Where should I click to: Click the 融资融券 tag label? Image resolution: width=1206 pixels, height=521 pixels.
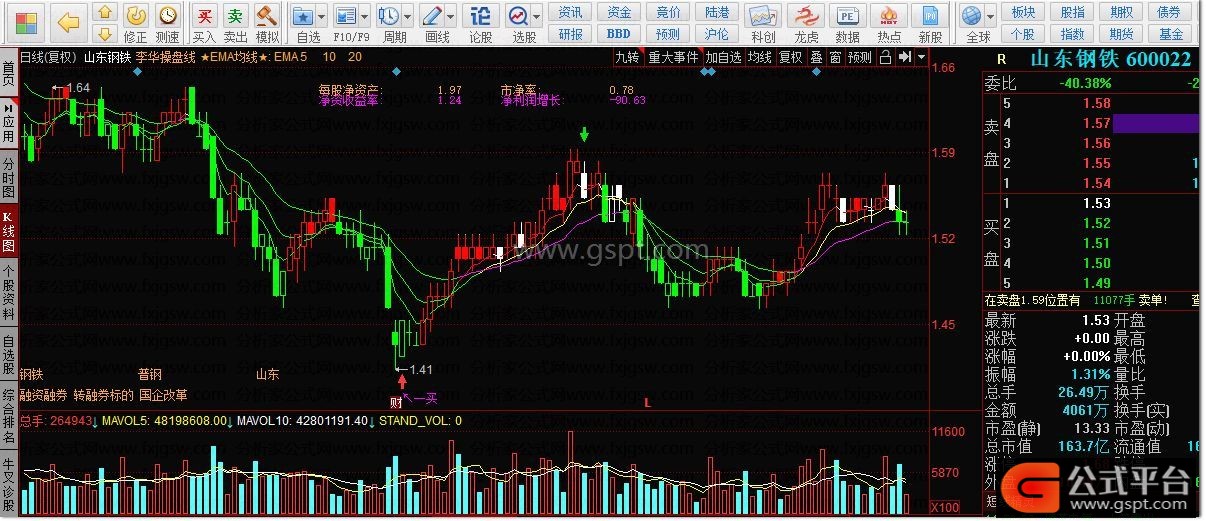[42, 395]
